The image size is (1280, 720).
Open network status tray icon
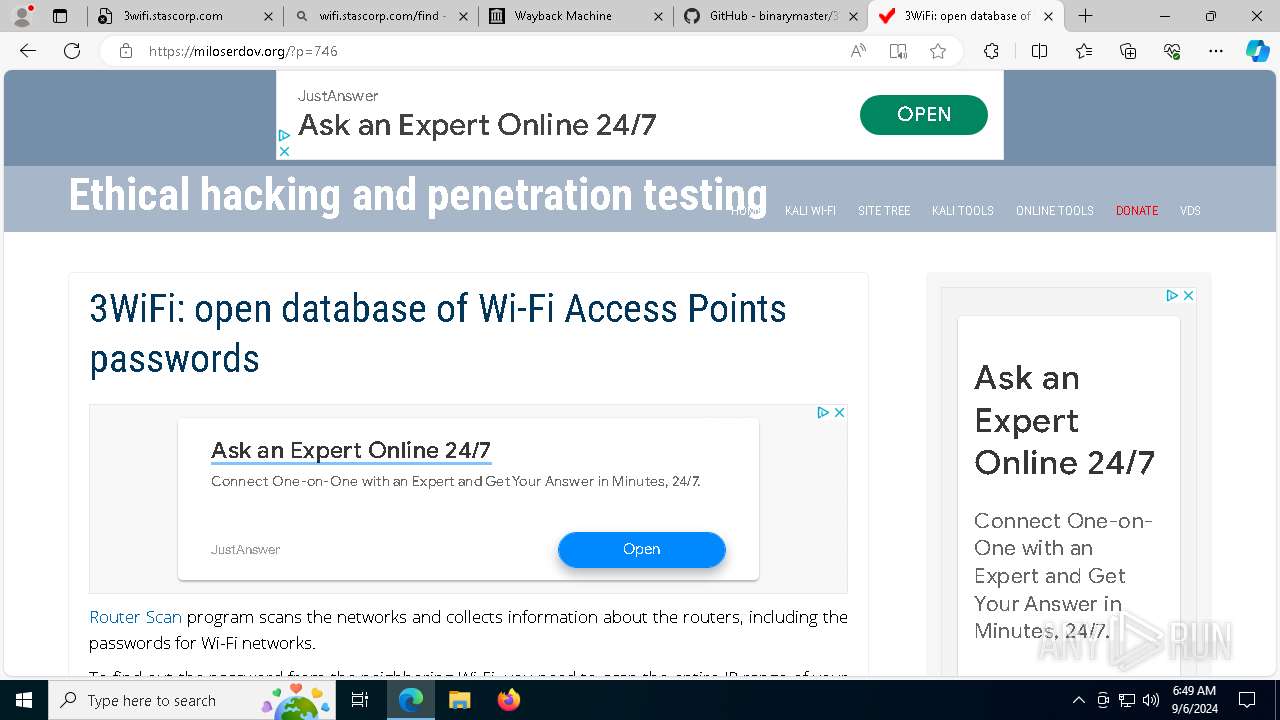click(x=1127, y=700)
